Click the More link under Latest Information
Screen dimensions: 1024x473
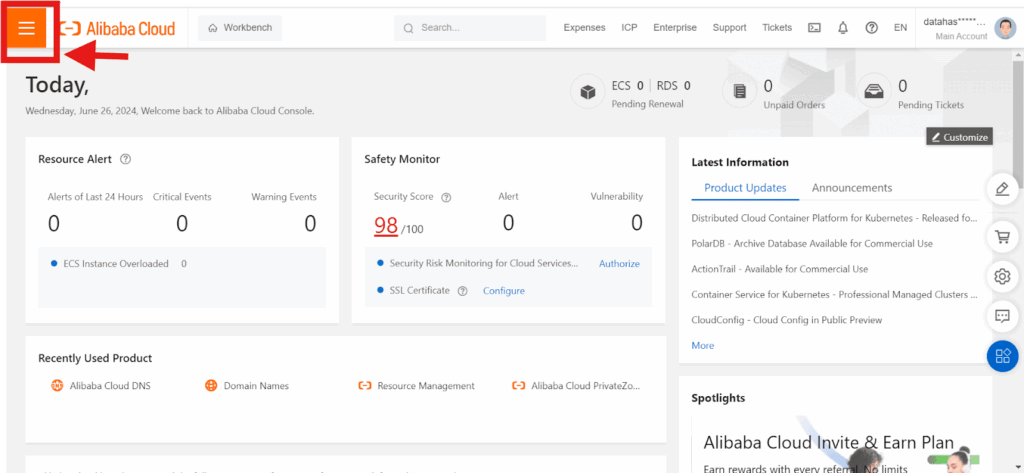click(x=703, y=346)
